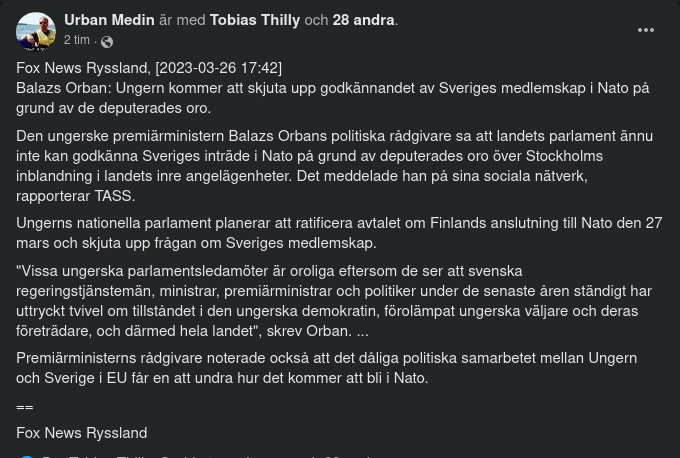Click the public audience globe icon
680x458 pixels.
pyautogui.click(x=107, y=41)
